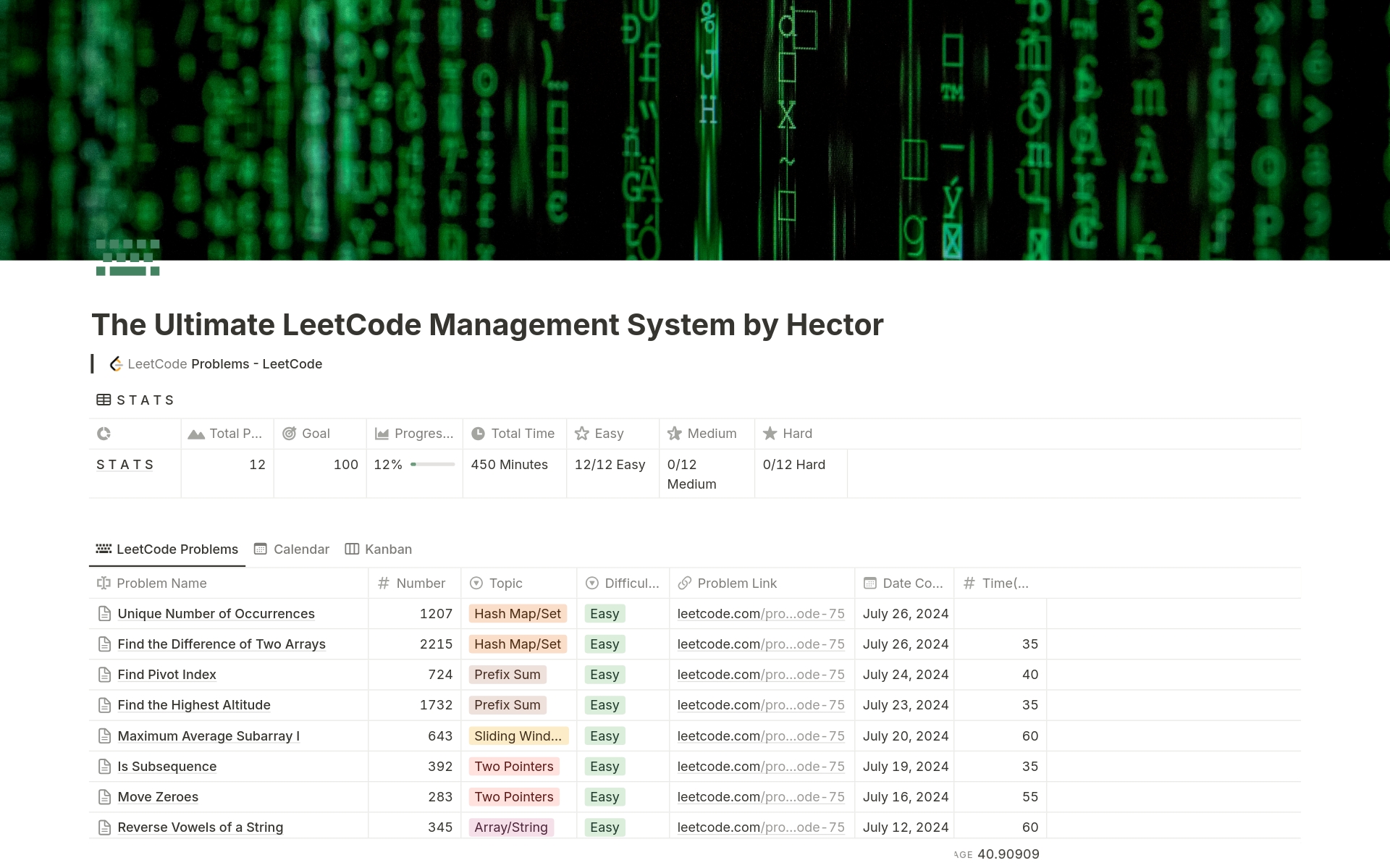Click the clock icon in Total Time header
The height and width of the screenshot is (868, 1390).
(478, 434)
